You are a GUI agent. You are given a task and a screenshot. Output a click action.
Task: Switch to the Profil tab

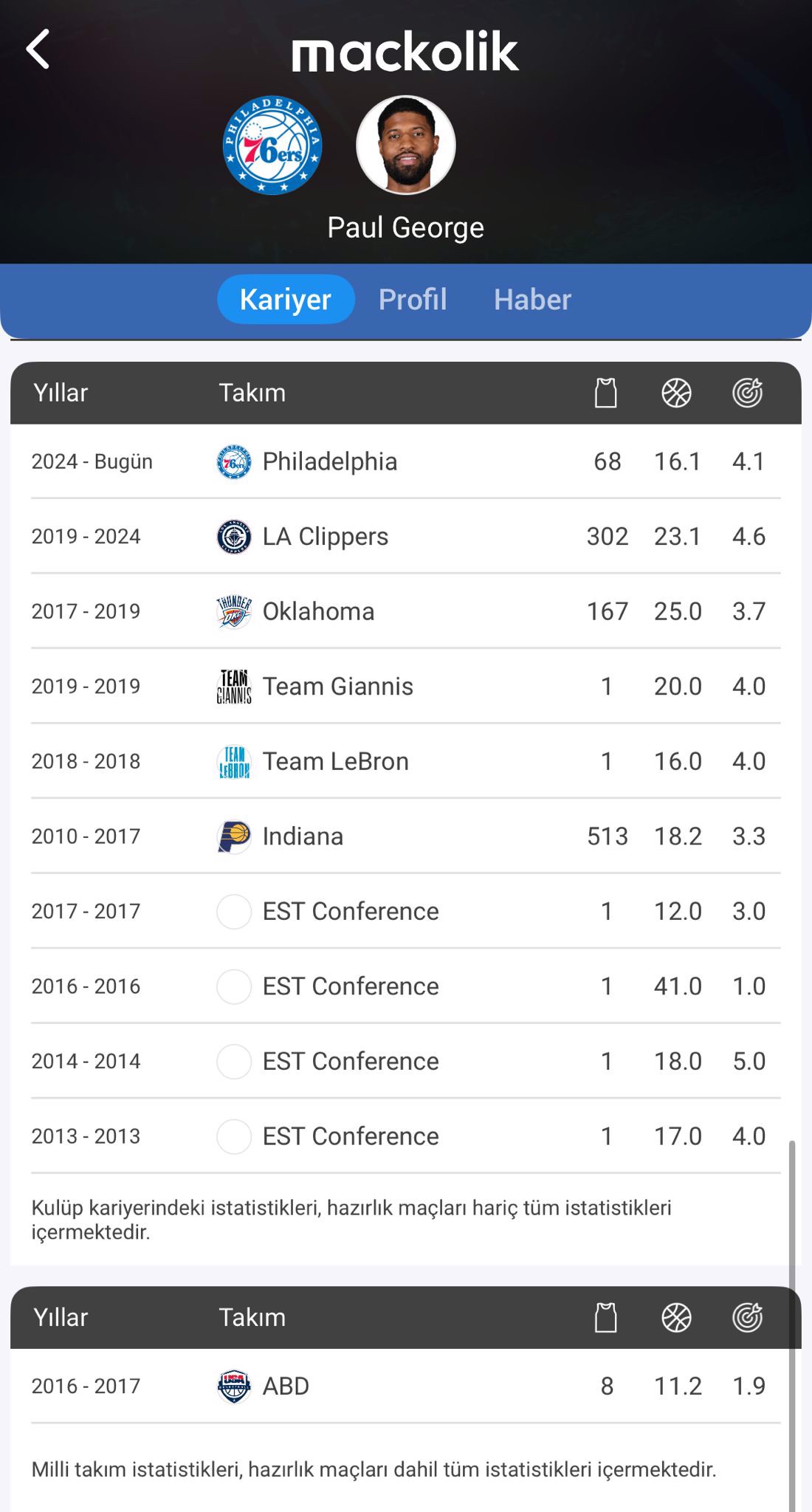coord(413,300)
